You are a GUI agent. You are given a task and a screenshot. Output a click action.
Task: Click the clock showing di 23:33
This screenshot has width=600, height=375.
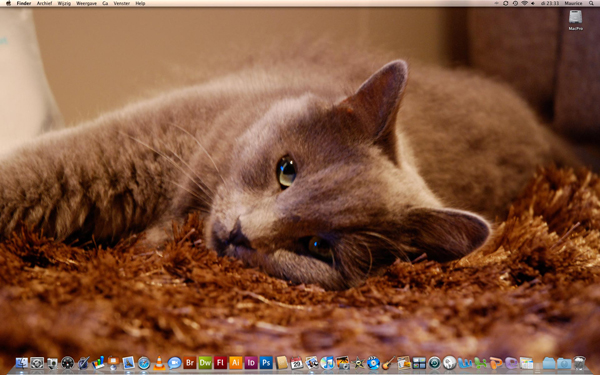pyautogui.click(x=550, y=3)
